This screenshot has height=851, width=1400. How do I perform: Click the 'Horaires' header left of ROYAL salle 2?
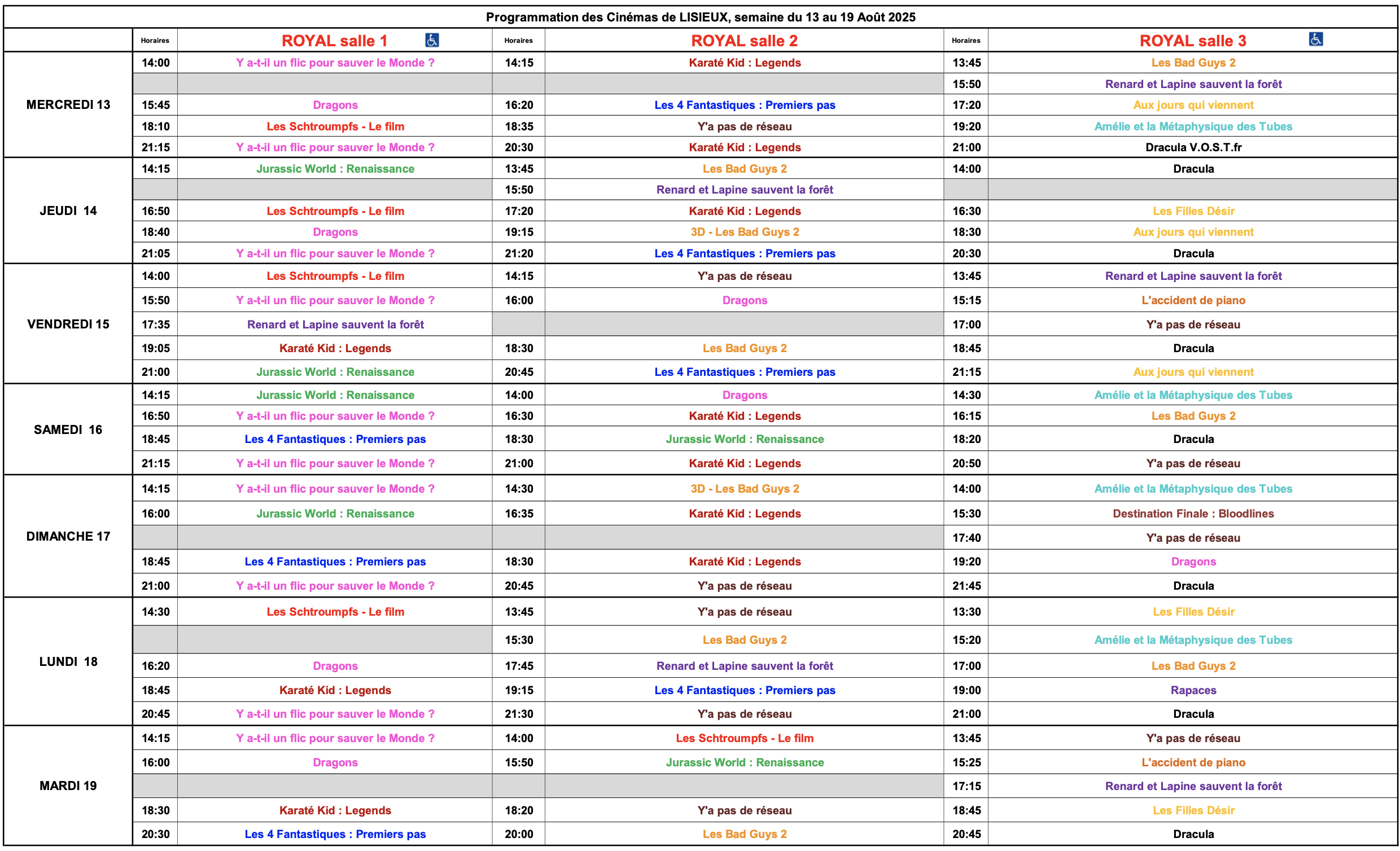(519, 40)
